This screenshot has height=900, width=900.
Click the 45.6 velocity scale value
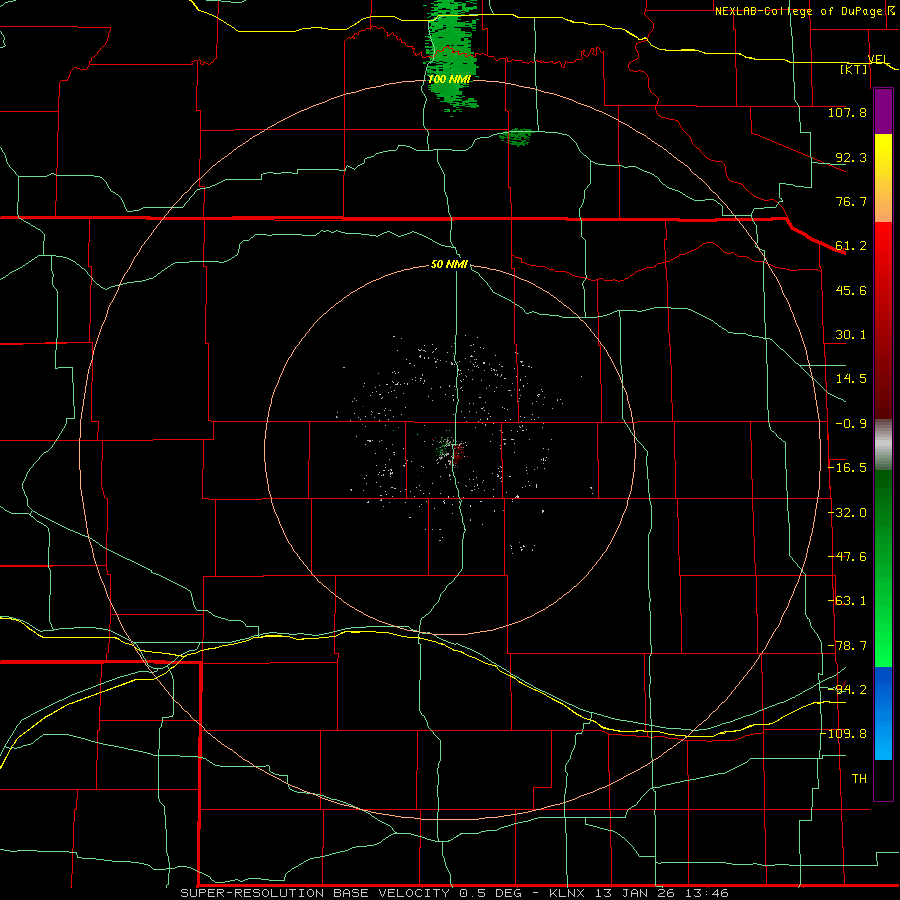pos(851,290)
